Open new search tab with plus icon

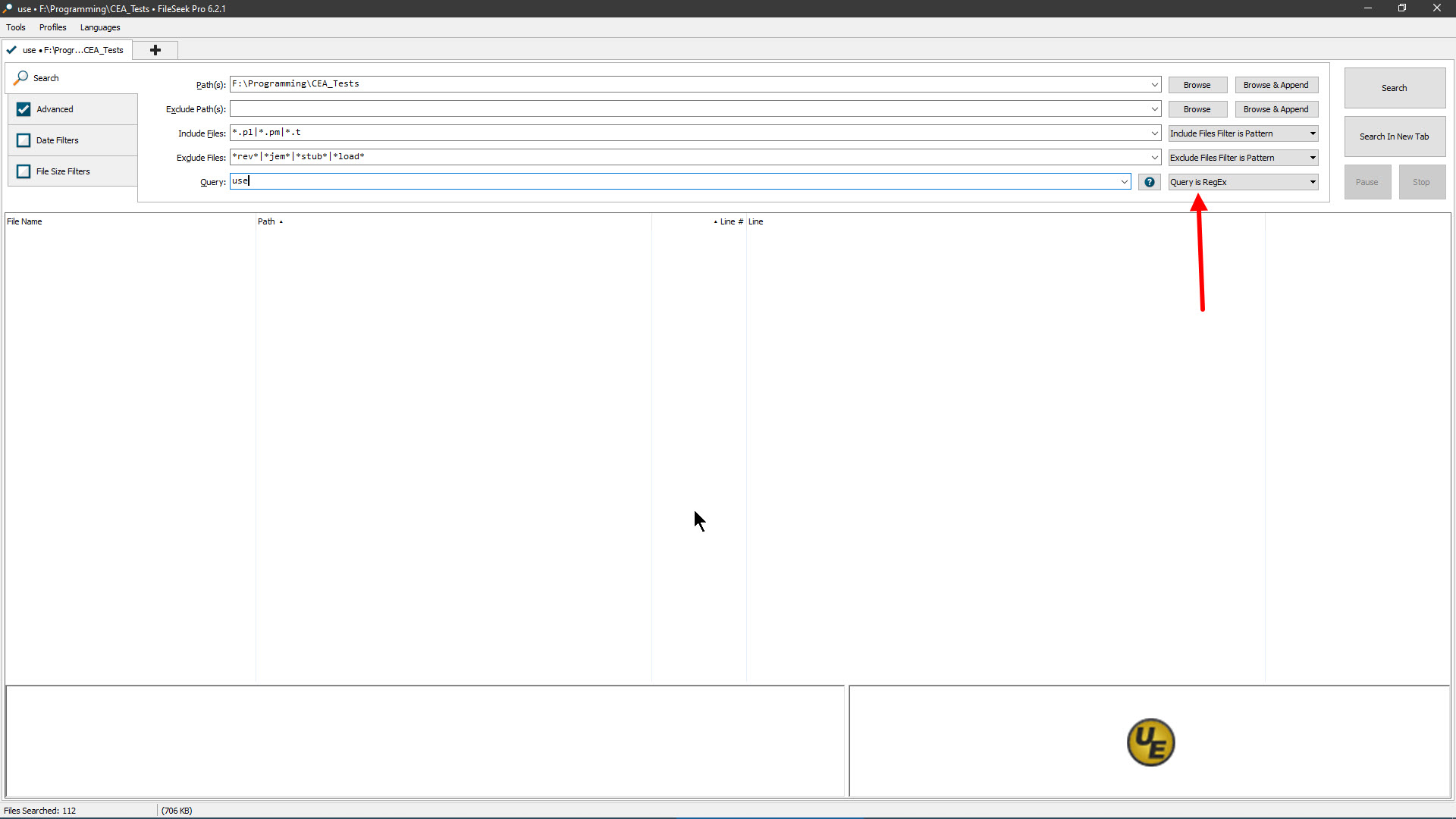pos(155,50)
